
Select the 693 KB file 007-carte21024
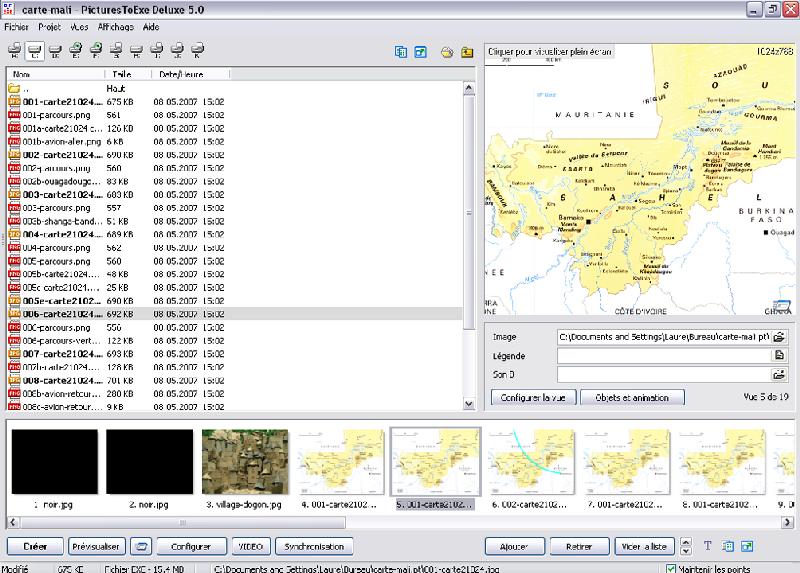(x=235, y=354)
